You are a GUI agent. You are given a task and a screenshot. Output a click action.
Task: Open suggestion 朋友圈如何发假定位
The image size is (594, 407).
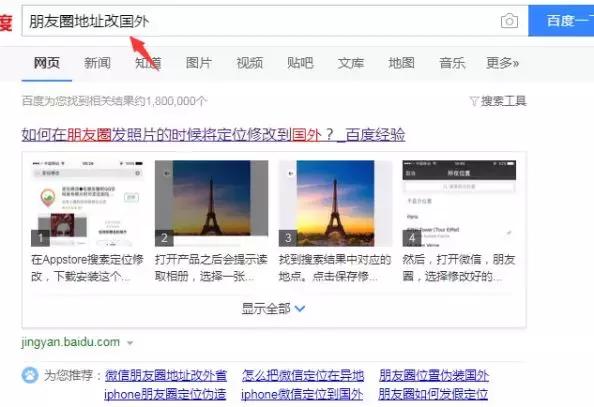(433, 394)
